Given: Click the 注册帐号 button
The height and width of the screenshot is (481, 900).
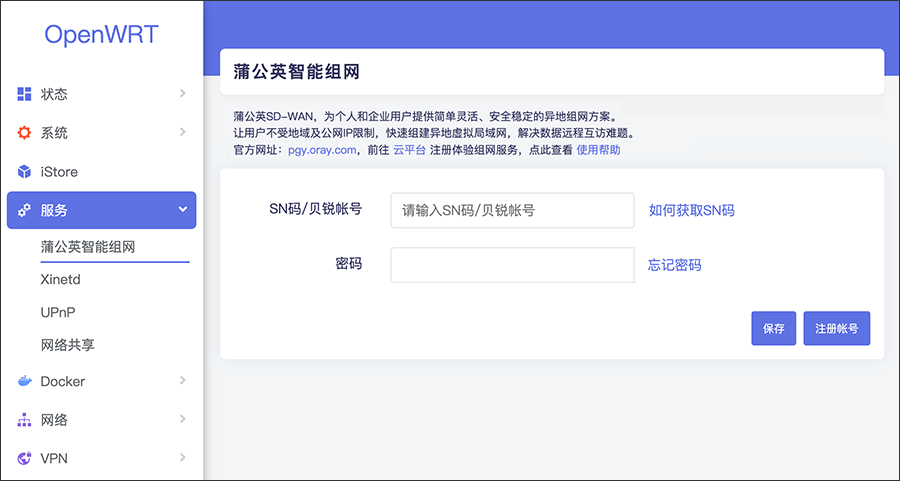Looking at the screenshot, I should (x=837, y=328).
